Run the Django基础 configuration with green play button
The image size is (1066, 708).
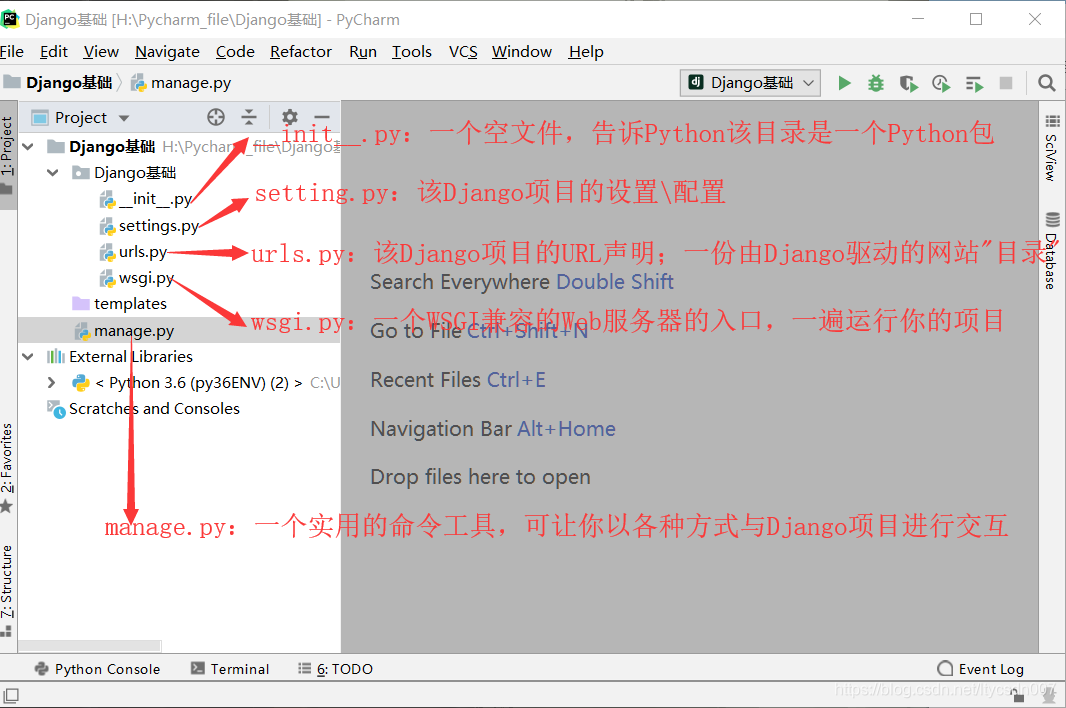844,83
